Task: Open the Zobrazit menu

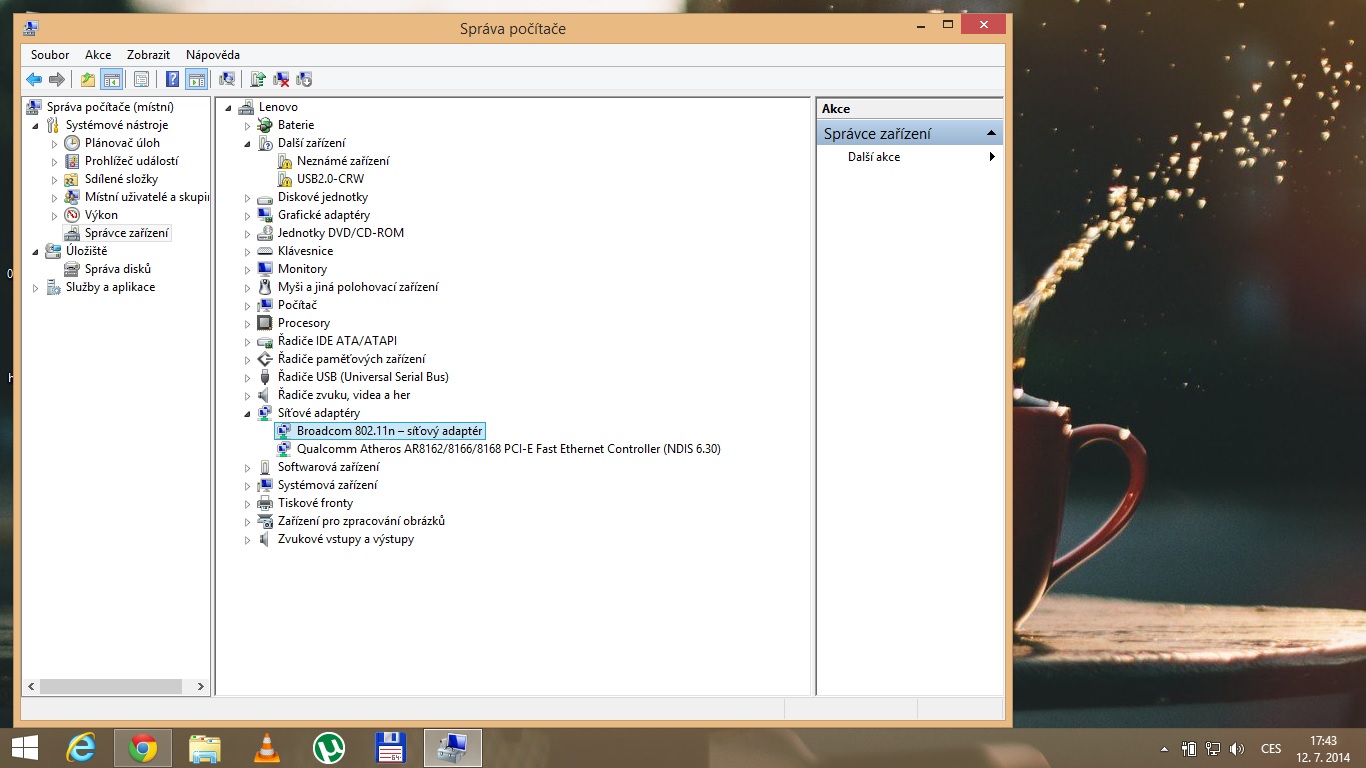Action: coord(148,55)
